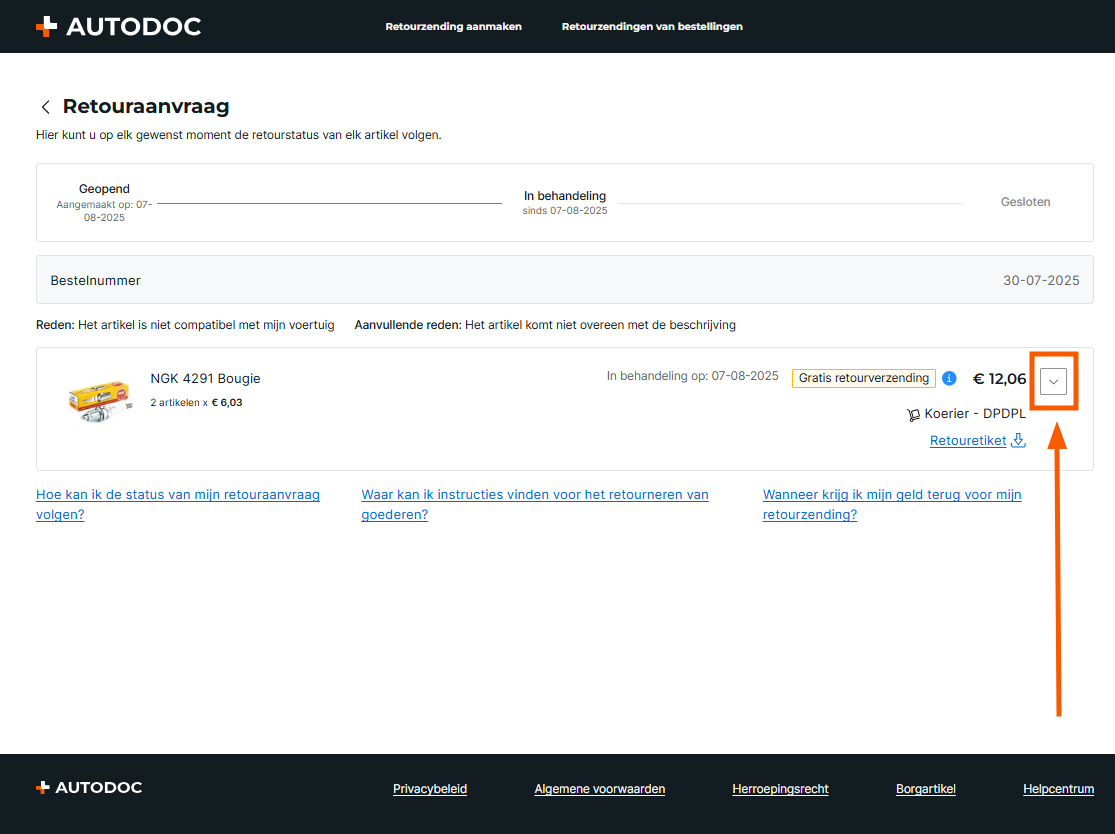The image size is (1115, 834).
Task: Click the Retouretiket link text
Action: tap(967, 440)
